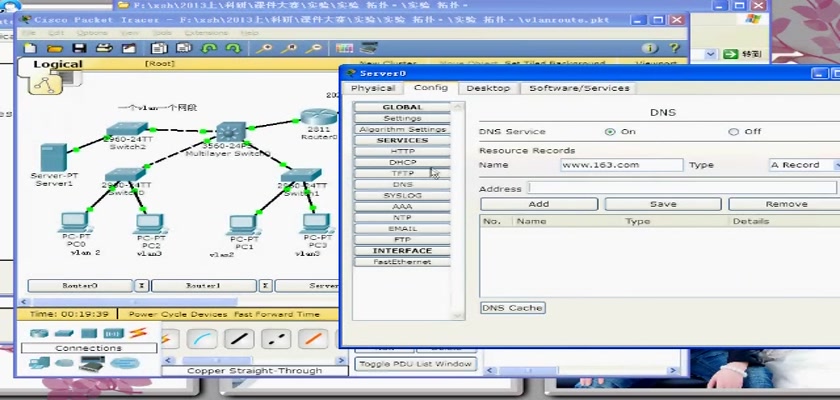Select the WAN Emulation cloud category icon
Screen dimensions: 840x400
click(64, 363)
